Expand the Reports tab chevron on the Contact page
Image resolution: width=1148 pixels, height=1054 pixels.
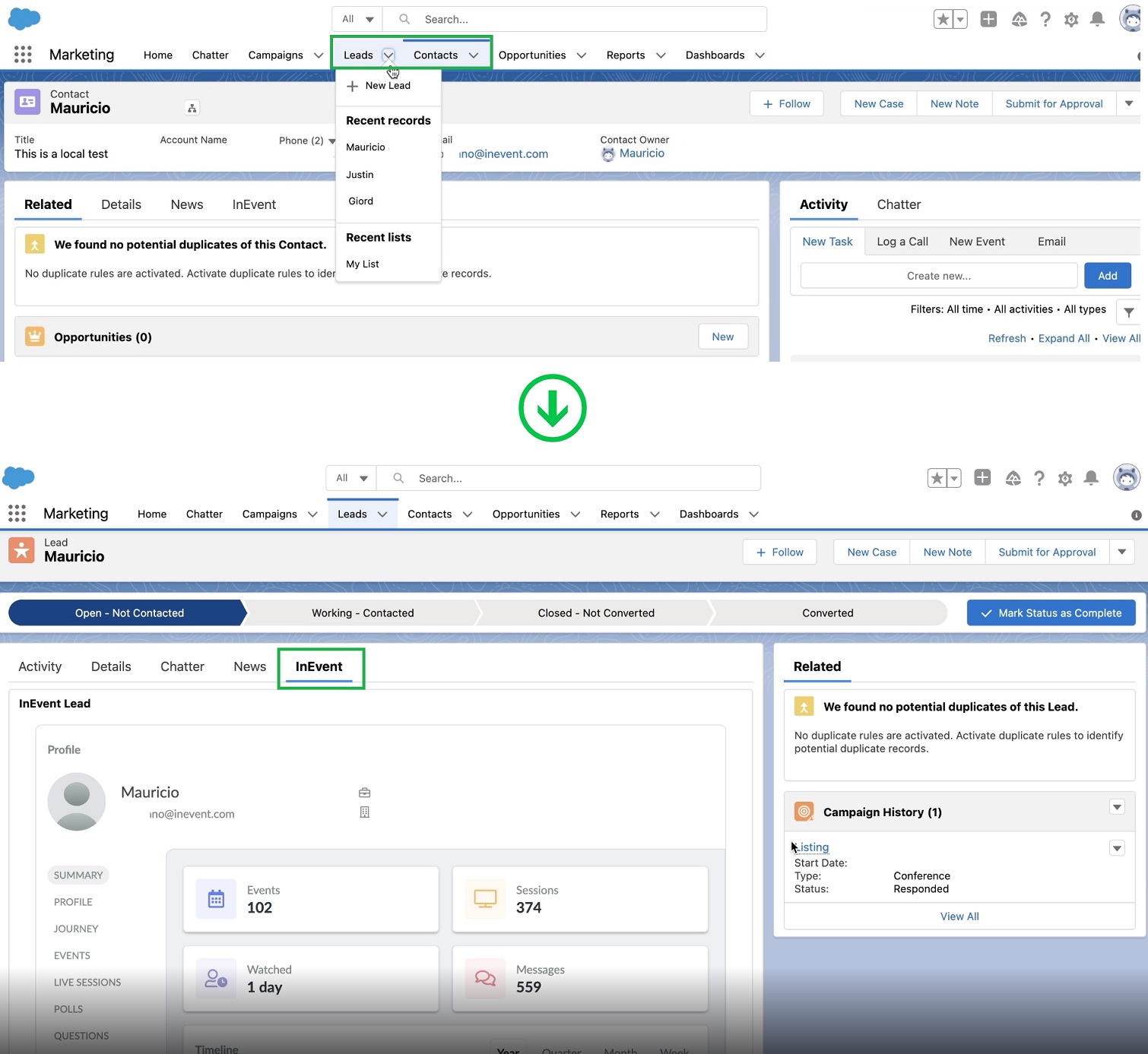(x=661, y=55)
